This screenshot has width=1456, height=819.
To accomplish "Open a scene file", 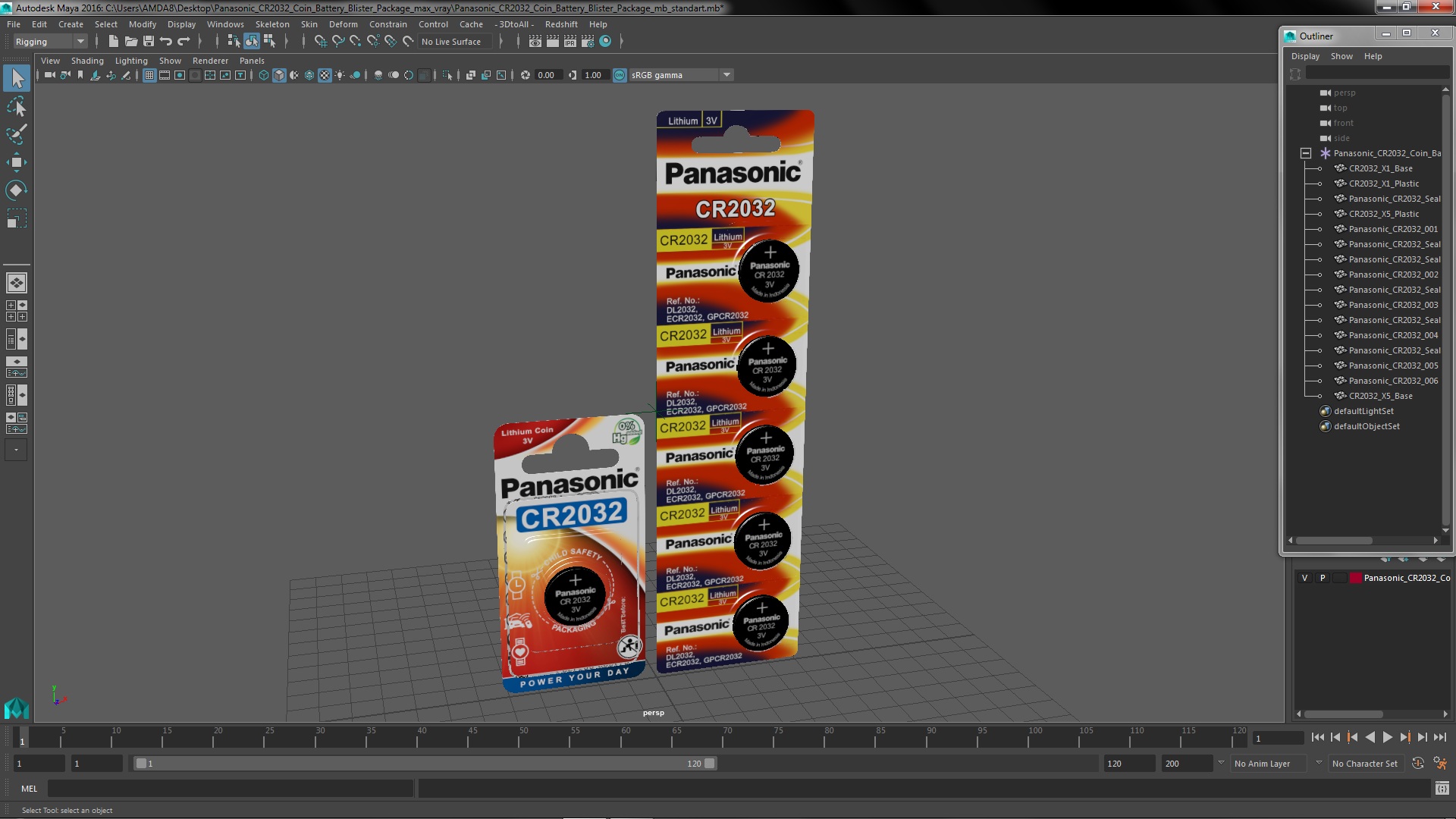I will tap(130, 42).
